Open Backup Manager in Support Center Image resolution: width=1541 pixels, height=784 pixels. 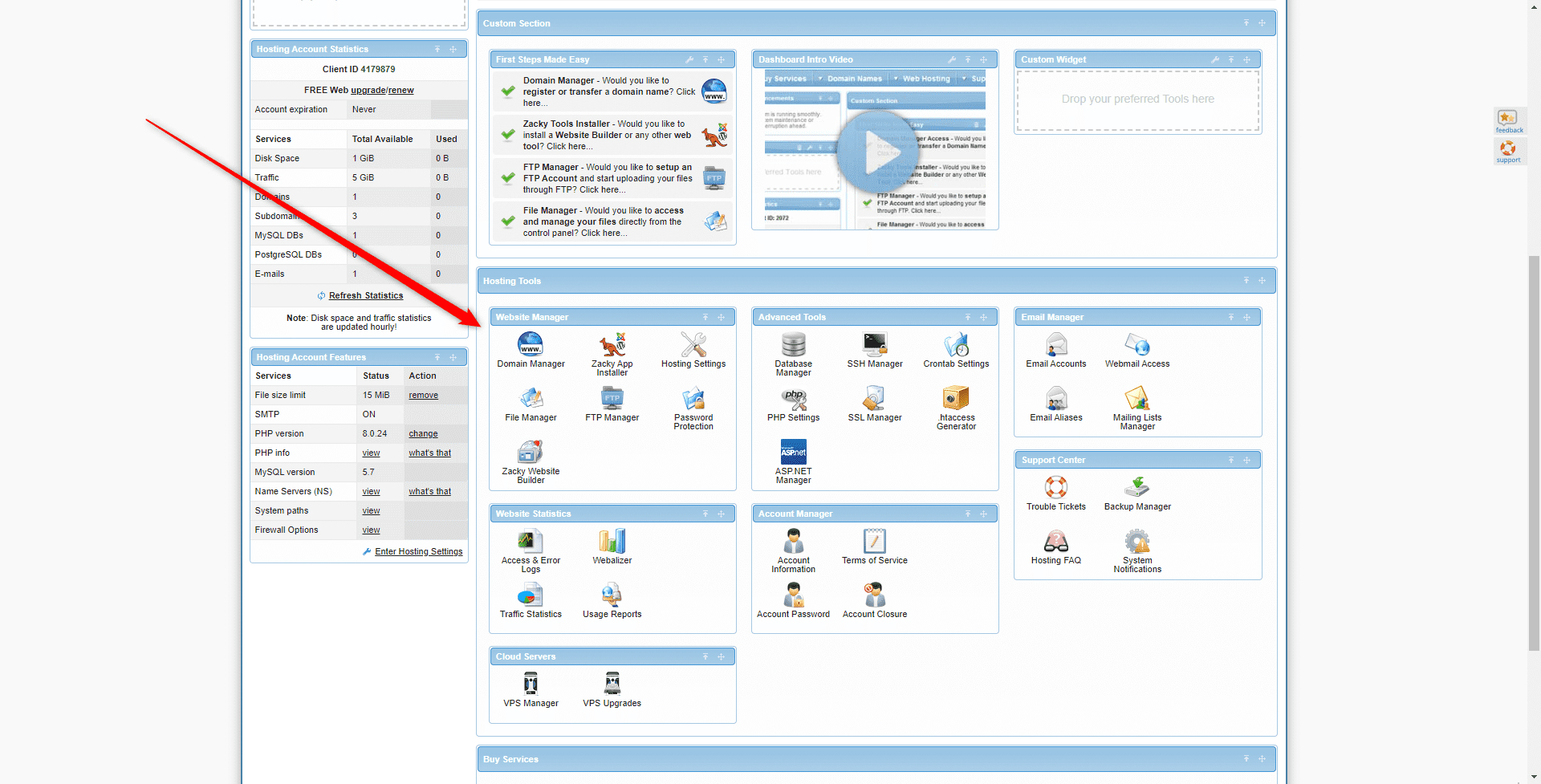point(1136,491)
